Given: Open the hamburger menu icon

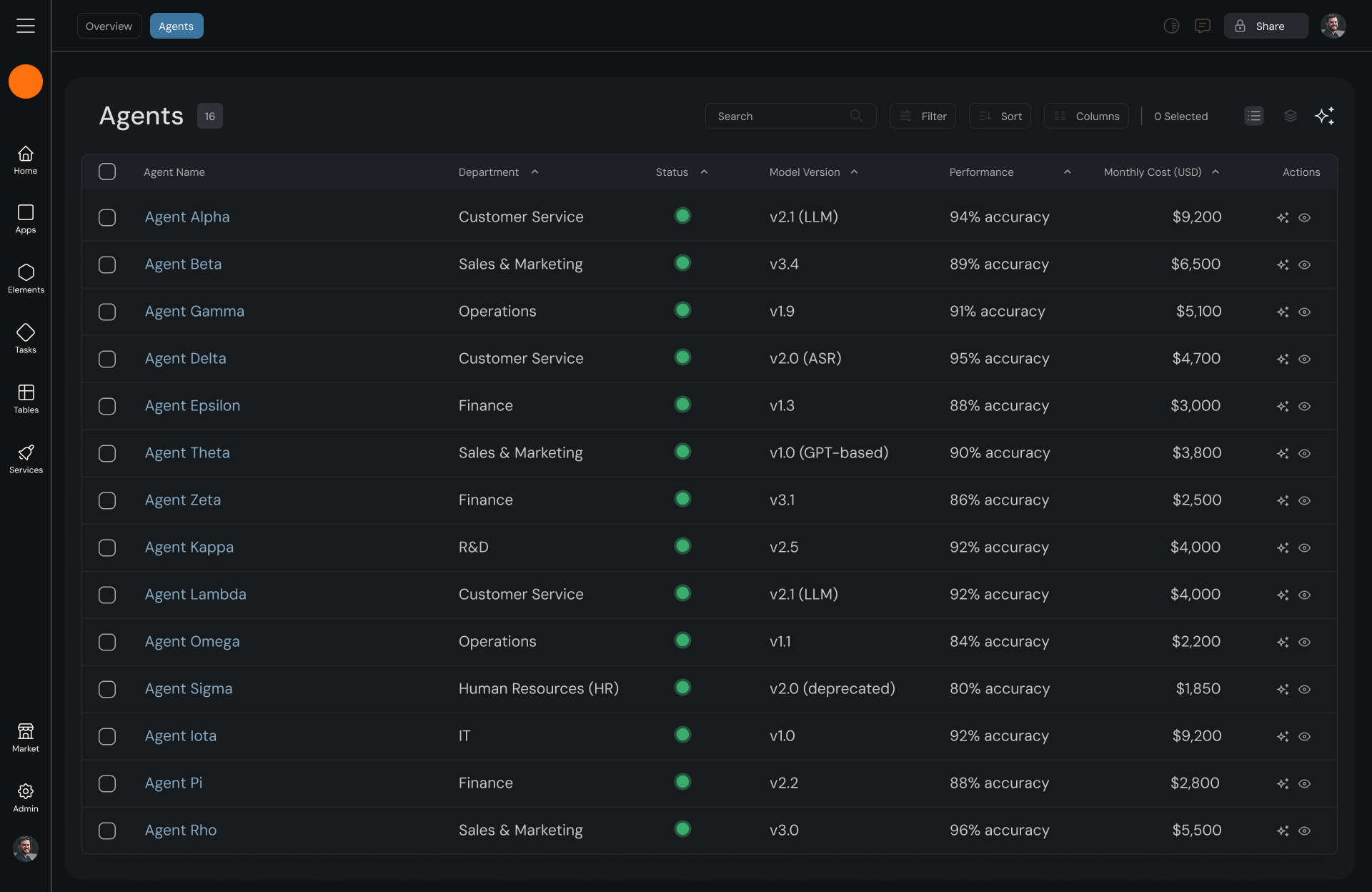Looking at the screenshot, I should pos(26,26).
